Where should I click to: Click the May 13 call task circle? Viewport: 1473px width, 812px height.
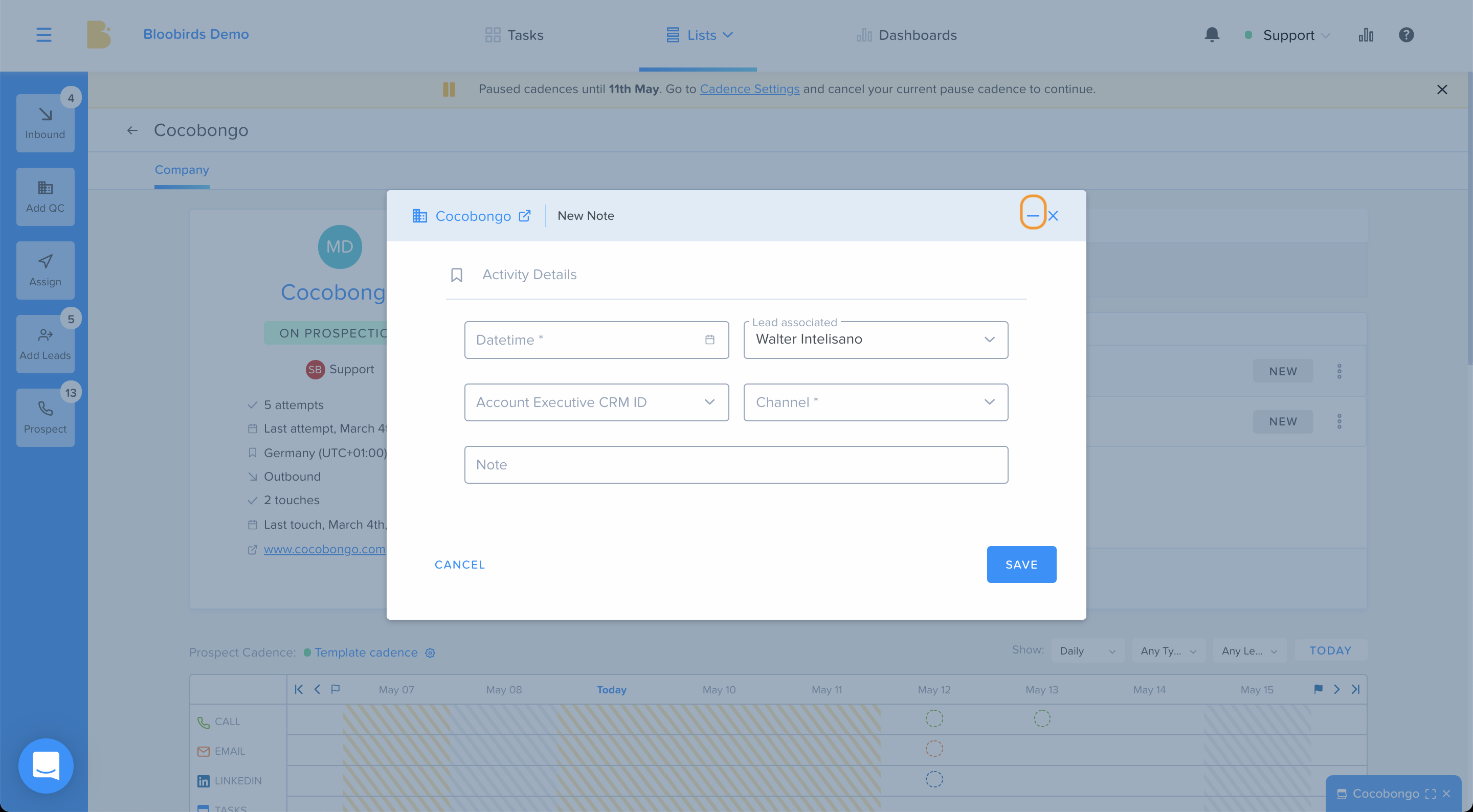coord(1042,718)
